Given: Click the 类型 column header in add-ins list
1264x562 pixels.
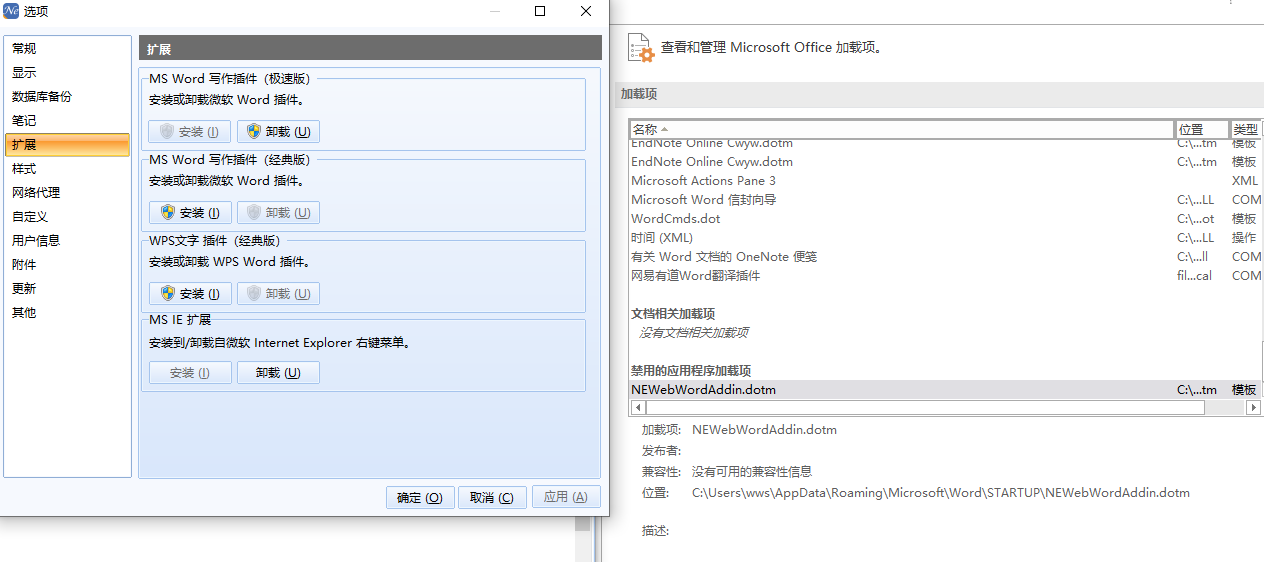Looking at the screenshot, I should pyautogui.click(x=1246, y=129).
